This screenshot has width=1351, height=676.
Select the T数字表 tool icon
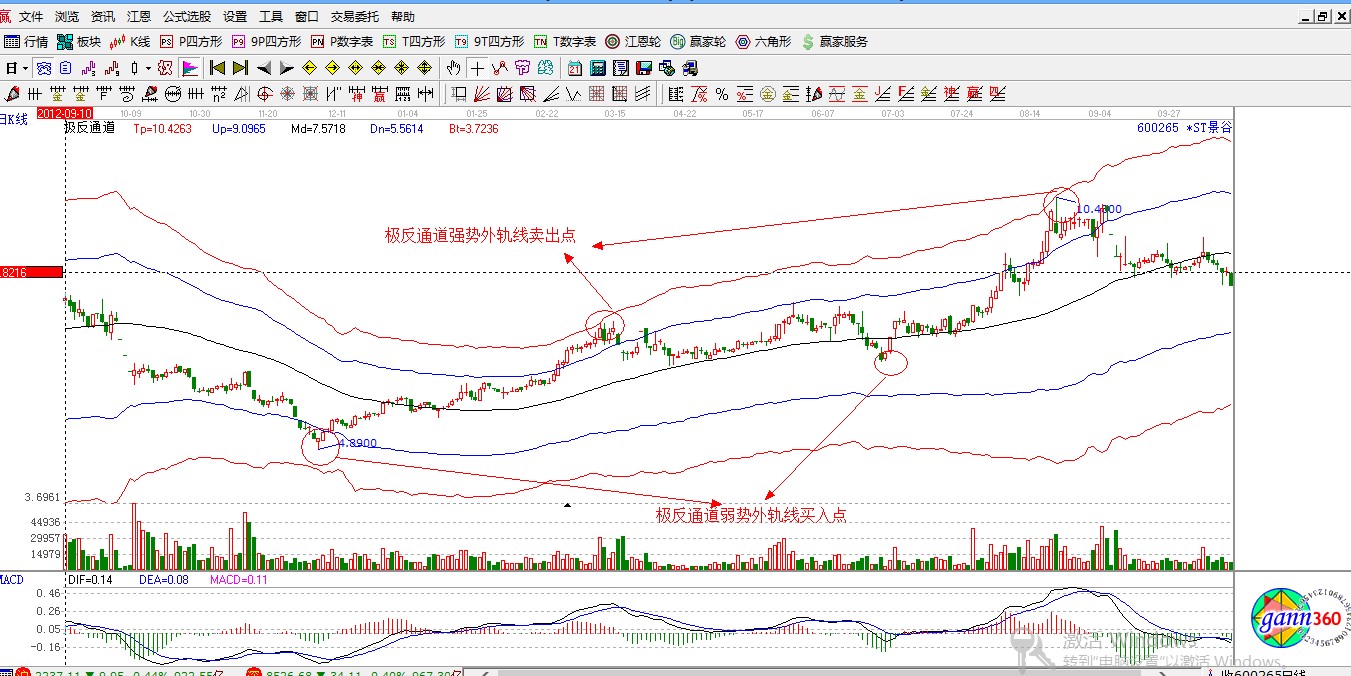566,41
